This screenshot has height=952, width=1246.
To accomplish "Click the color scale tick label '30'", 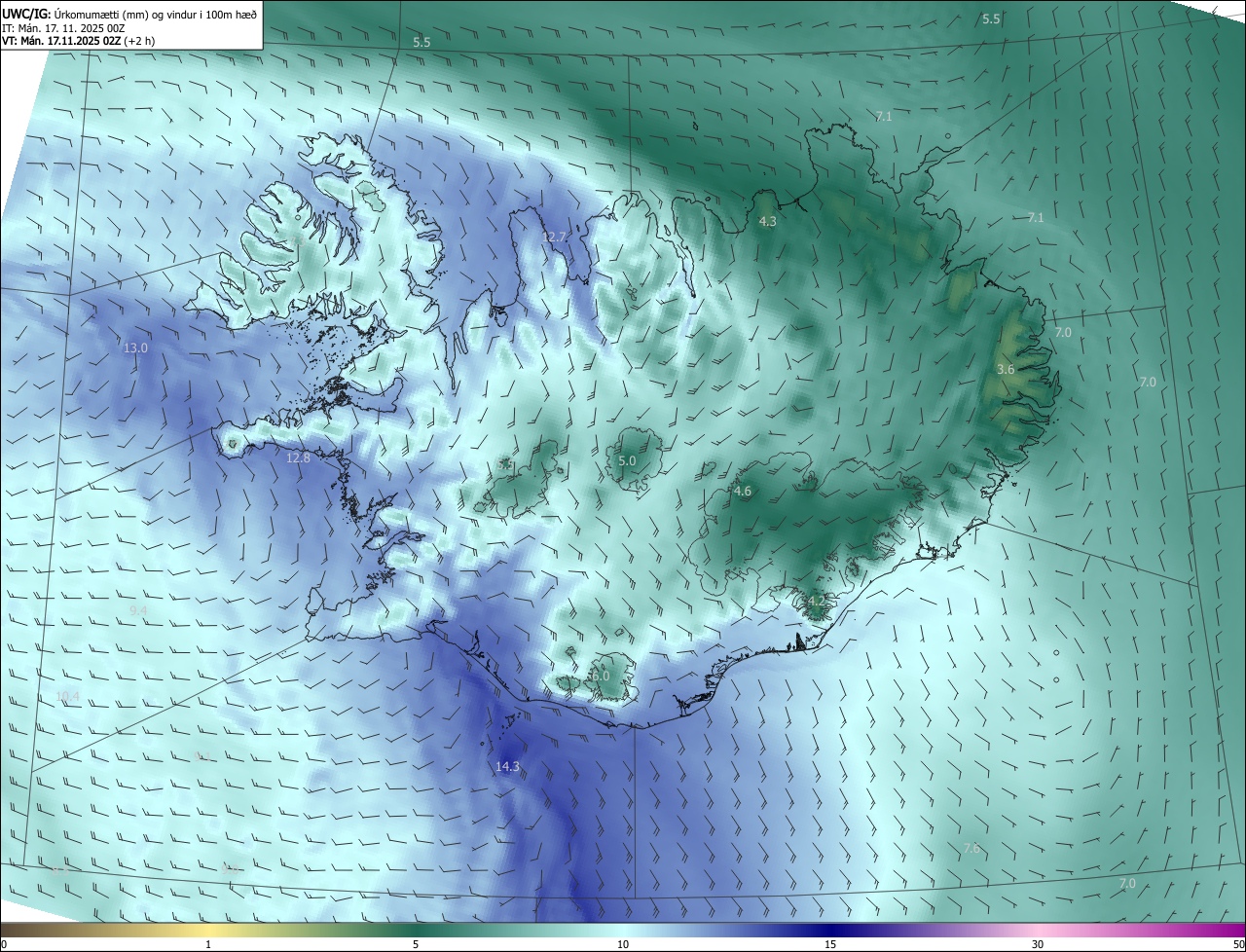I will 1038,944.
